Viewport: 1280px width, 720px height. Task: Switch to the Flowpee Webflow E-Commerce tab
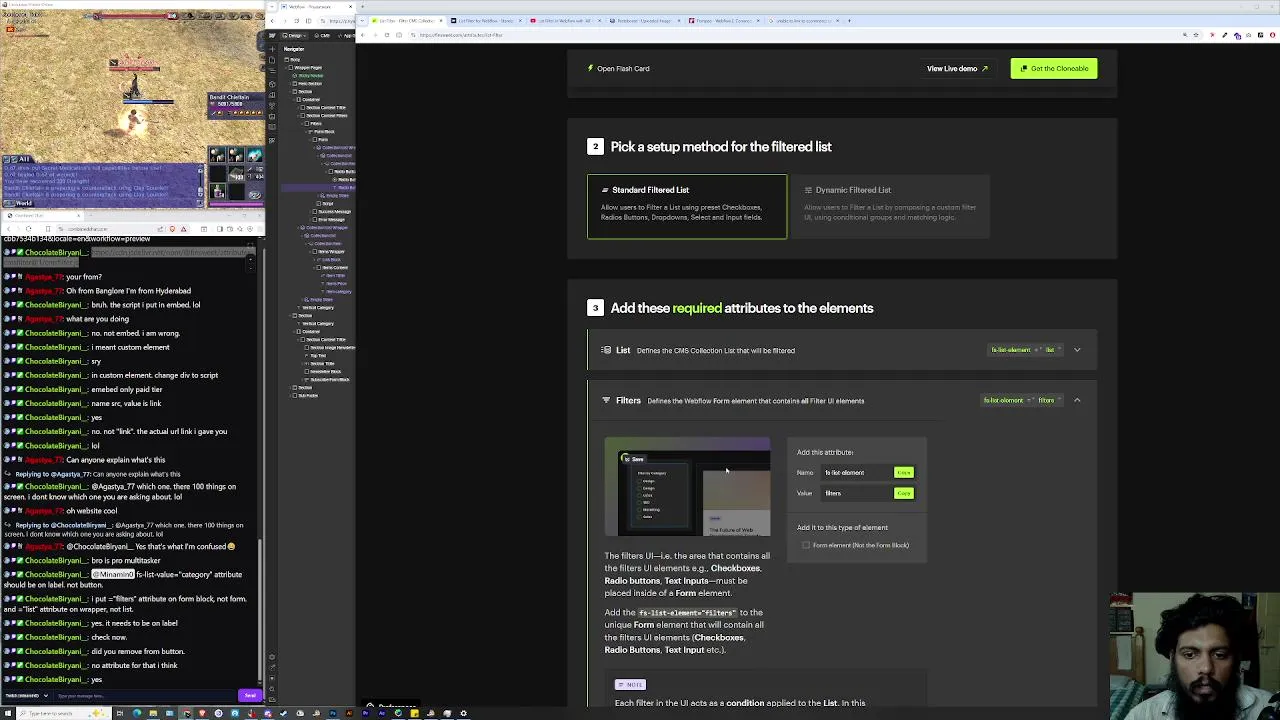click(x=722, y=21)
